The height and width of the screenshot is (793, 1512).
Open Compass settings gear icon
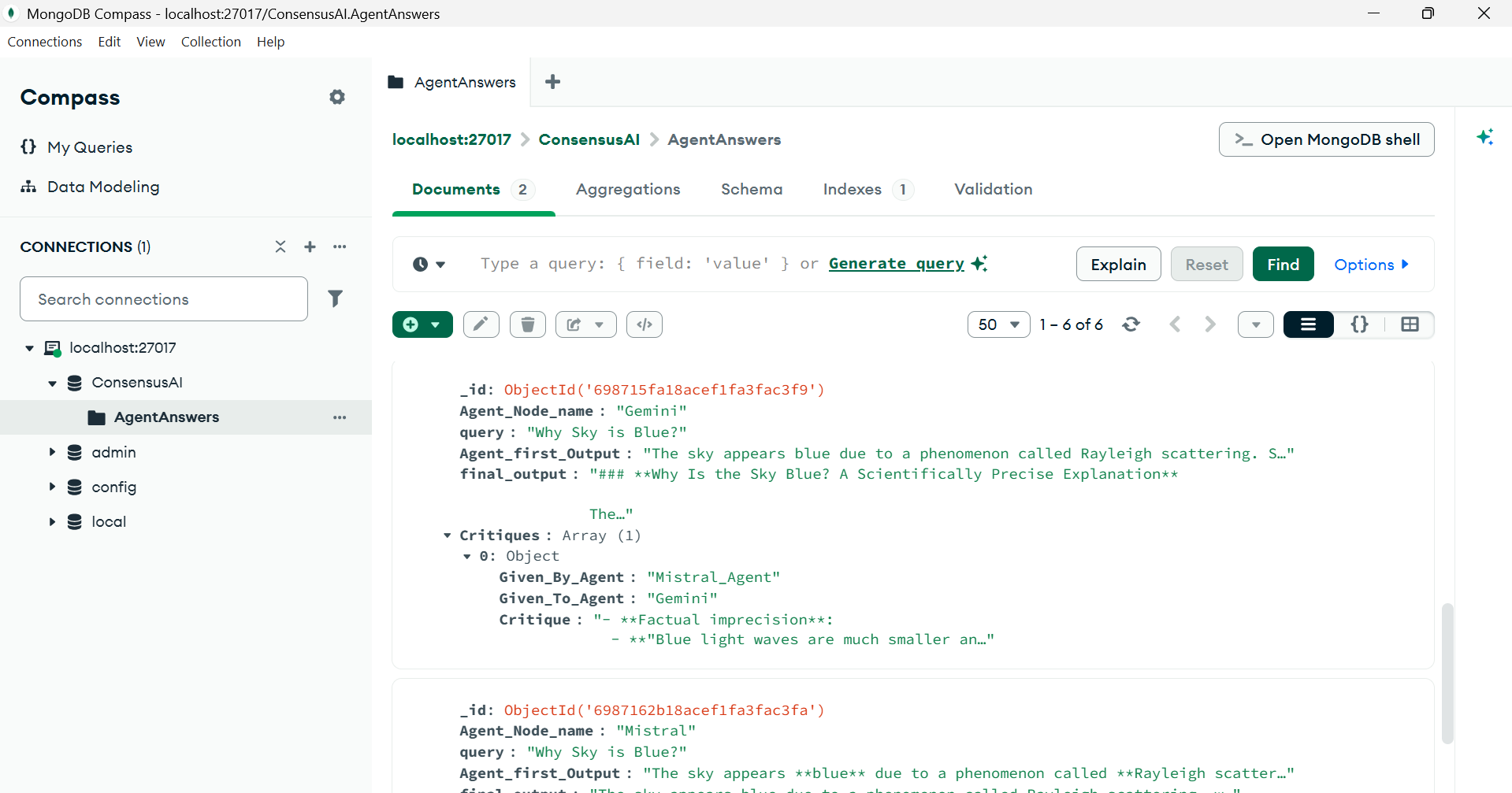[337, 97]
